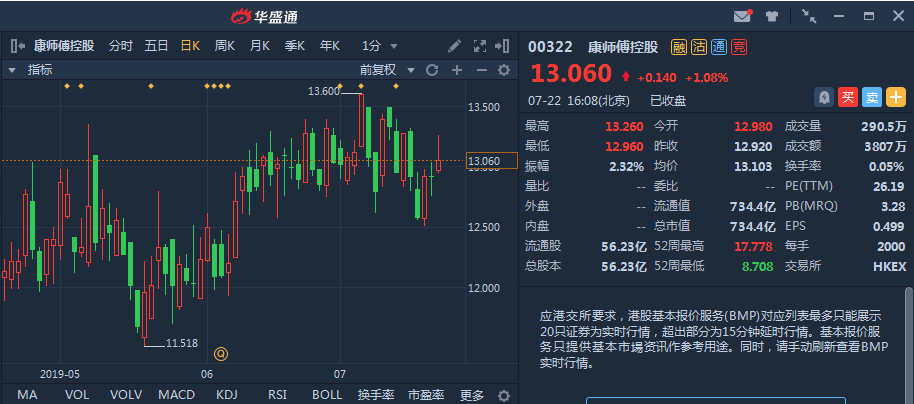
Task: Toggle the VOL indicator
Action: (x=77, y=395)
